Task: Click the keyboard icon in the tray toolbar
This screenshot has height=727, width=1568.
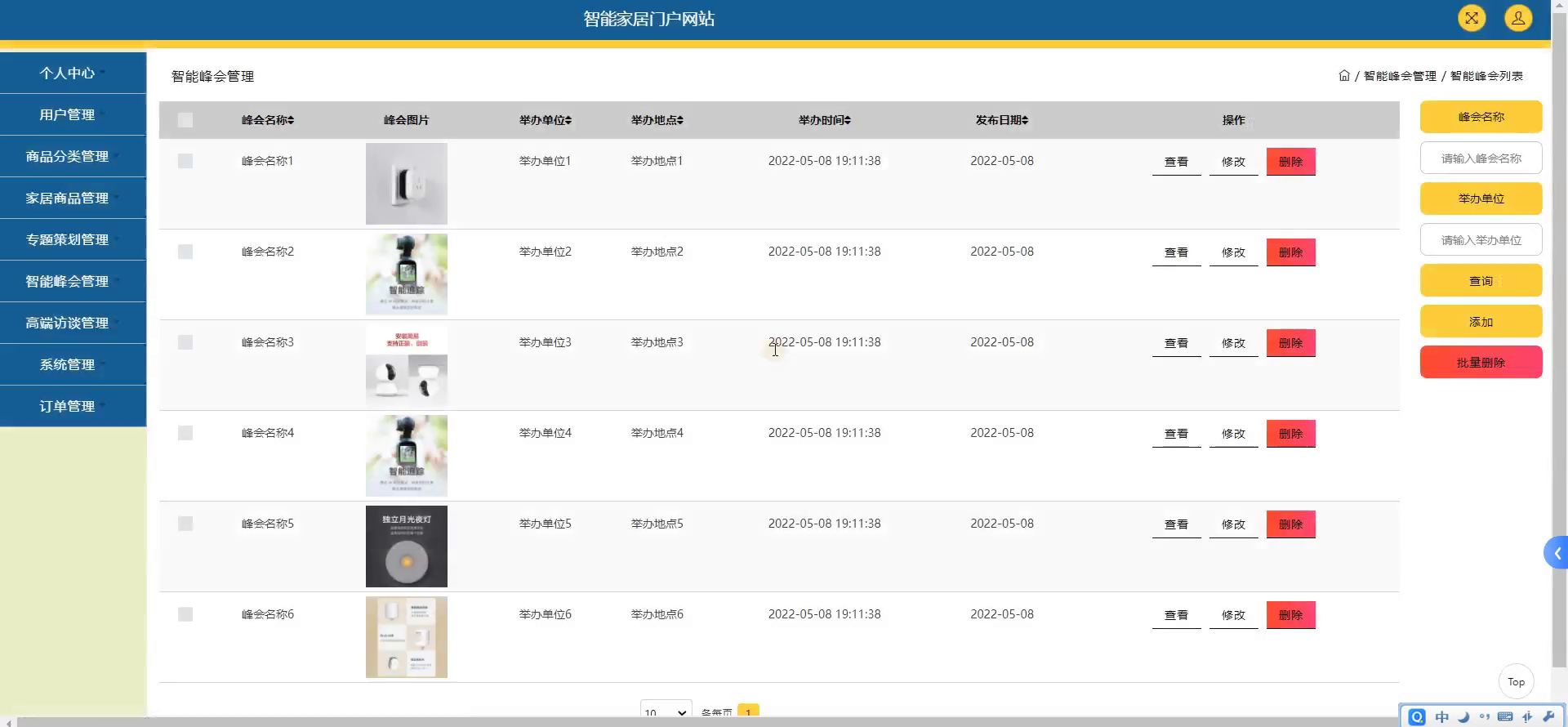Action: point(1505,716)
